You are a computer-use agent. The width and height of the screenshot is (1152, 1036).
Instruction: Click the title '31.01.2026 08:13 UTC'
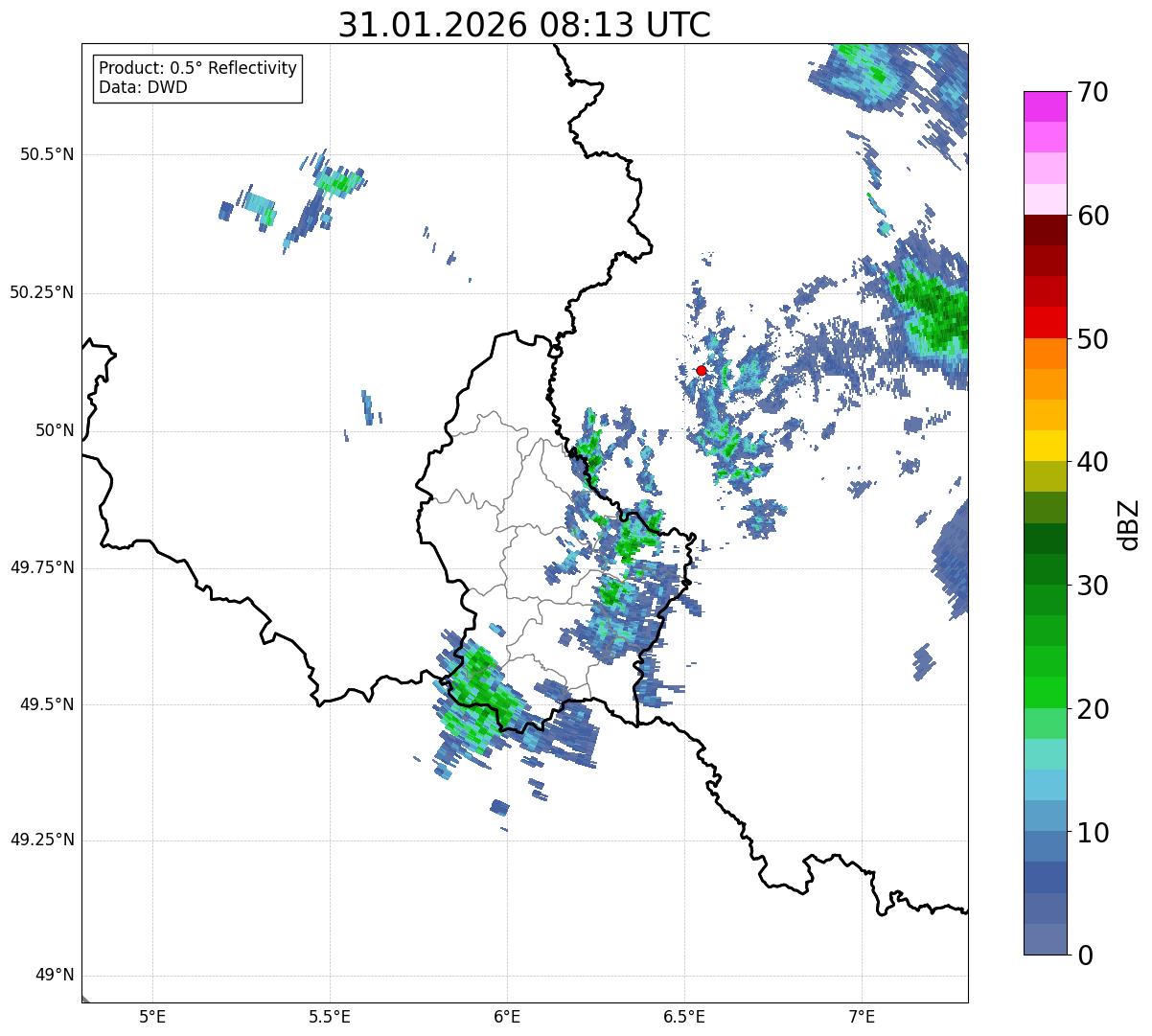pyautogui.click(x=524, y=25)
